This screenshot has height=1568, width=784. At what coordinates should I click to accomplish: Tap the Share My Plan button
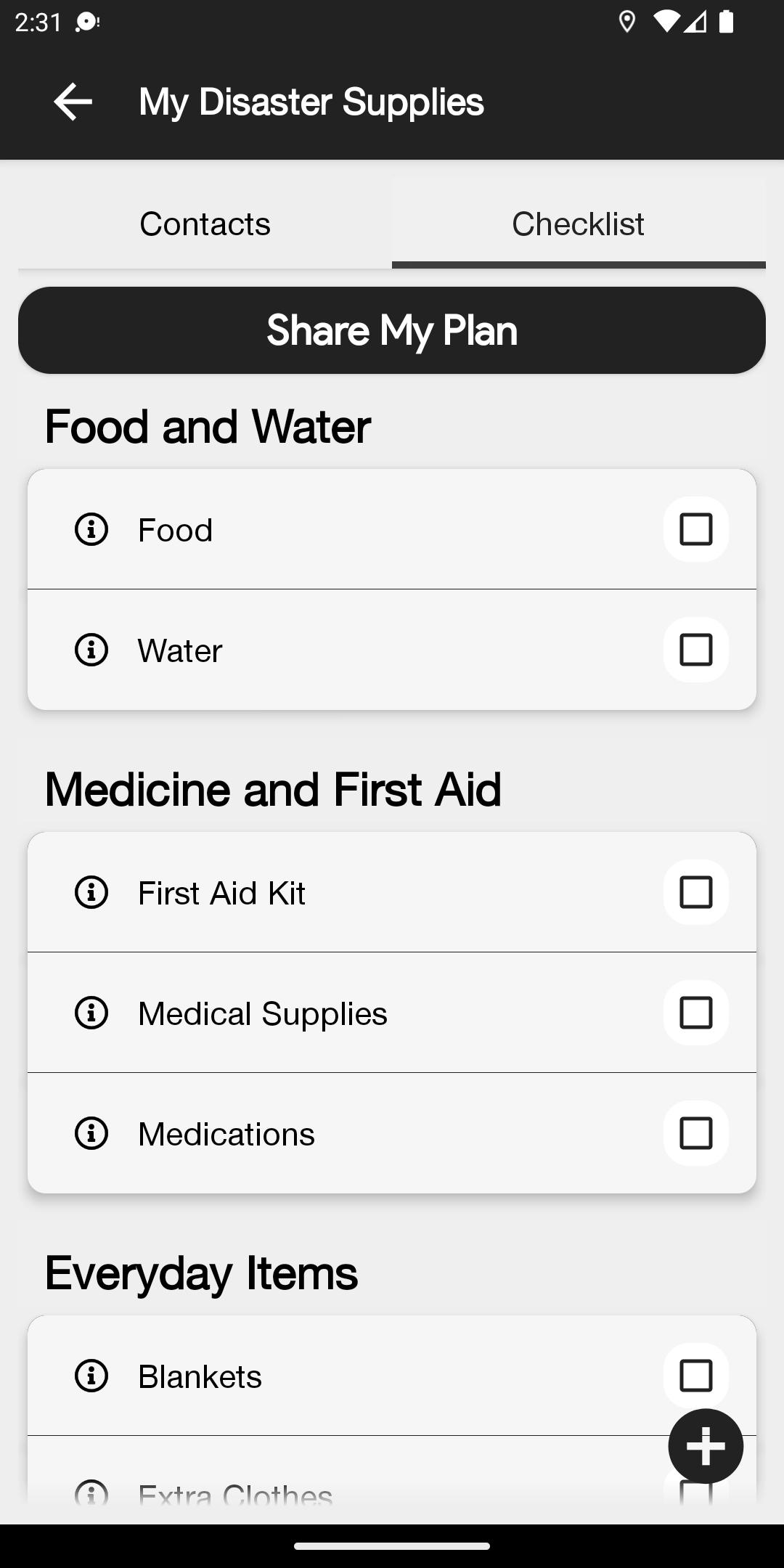pos(392,330)
